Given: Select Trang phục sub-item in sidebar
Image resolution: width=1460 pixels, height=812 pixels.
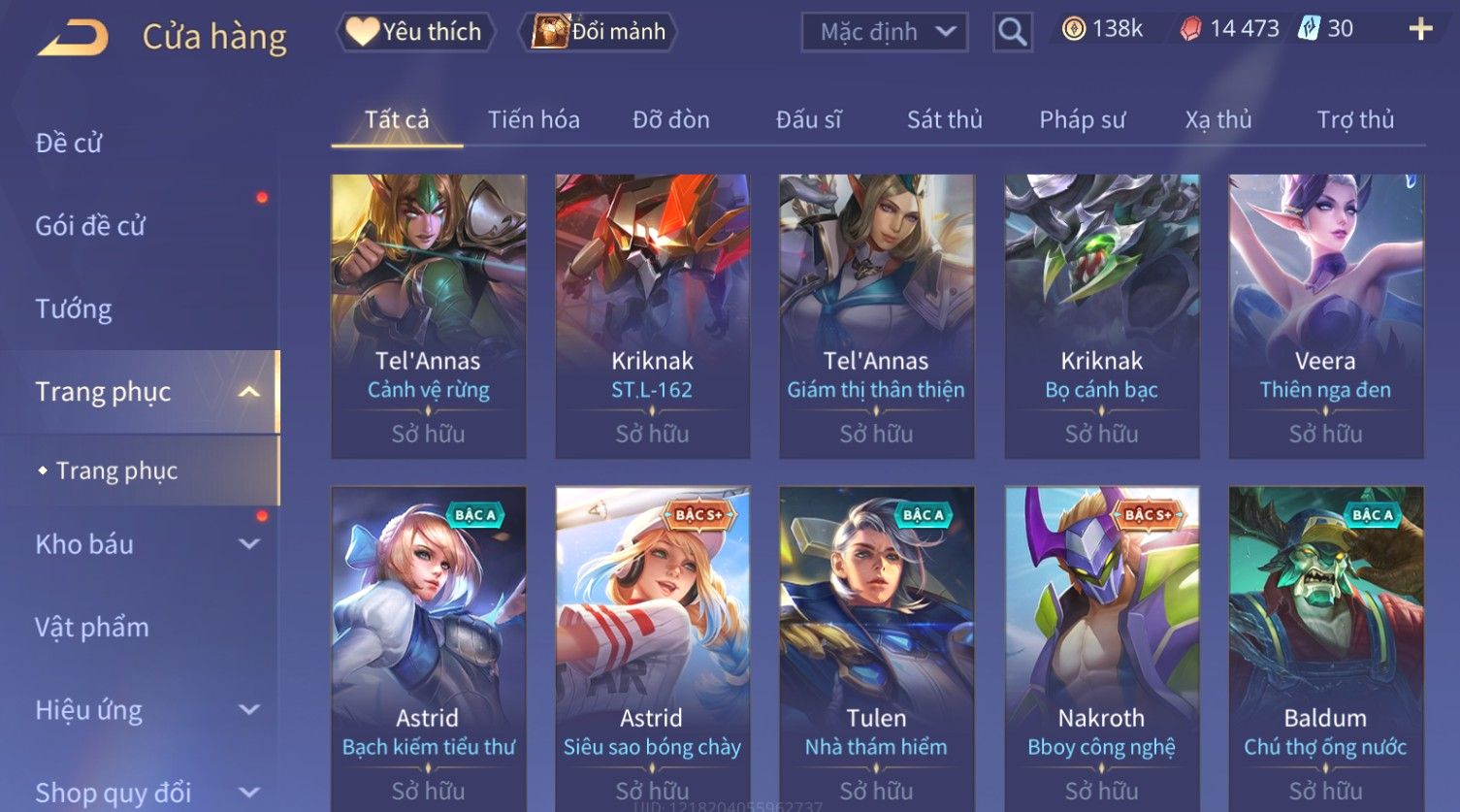Looking at the screenshot, I should 116,471.
